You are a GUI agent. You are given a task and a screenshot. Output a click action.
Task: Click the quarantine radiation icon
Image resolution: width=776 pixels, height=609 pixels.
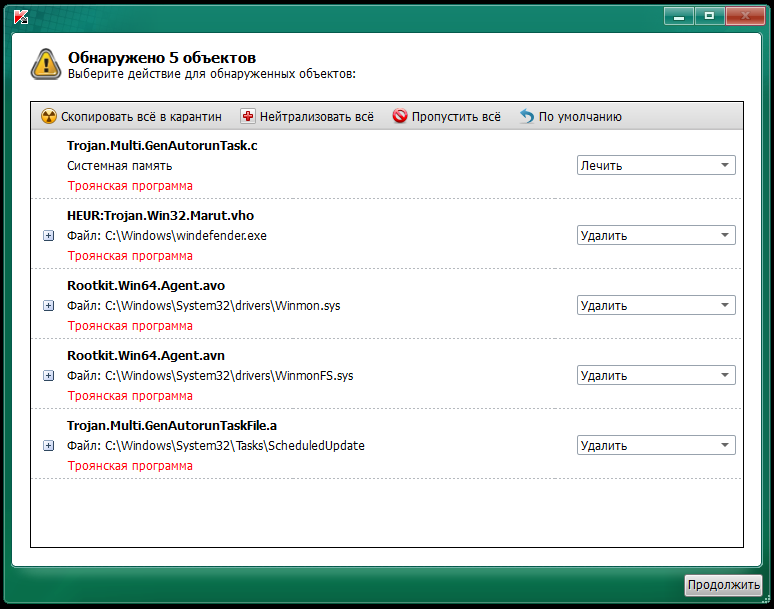pos(48,117)
